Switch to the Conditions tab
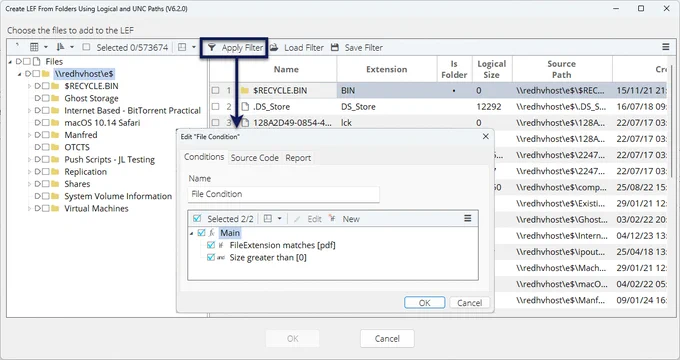Viewport: 680px width, 360px height. tap(204, 157)
